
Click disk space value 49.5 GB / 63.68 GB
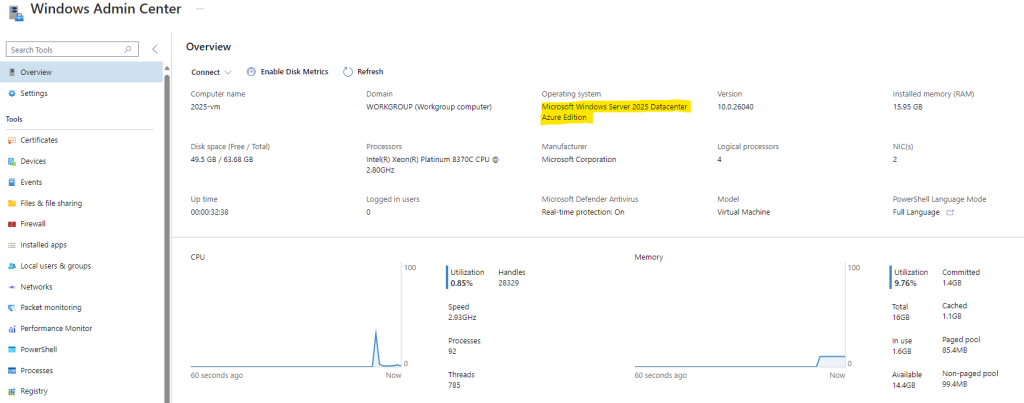click(221, 159)
